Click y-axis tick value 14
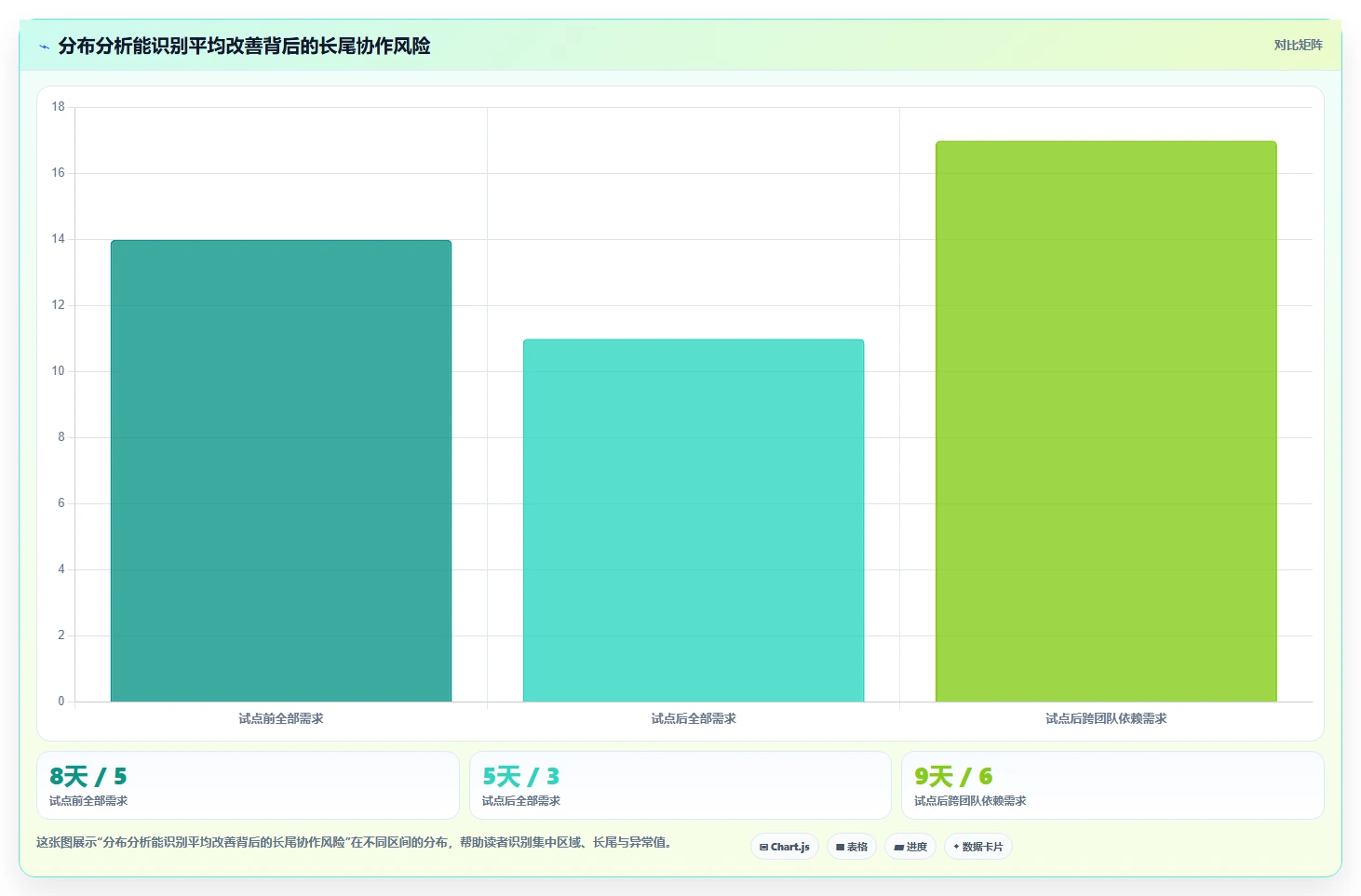Image resolution: width=1361 pixels, height=896 pixels. [59, 239]
